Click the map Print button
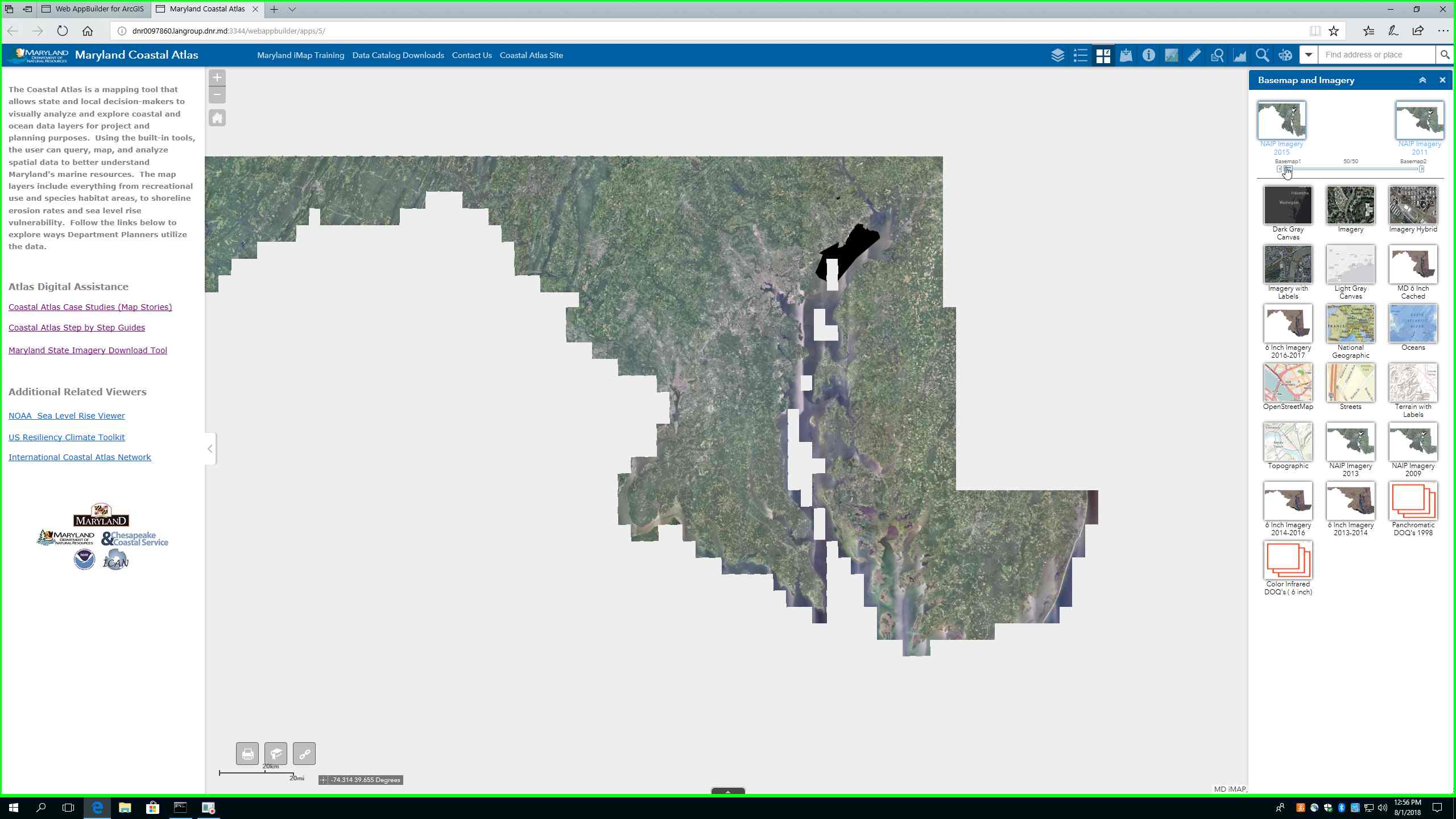The width and height of the screenshot is (1456, 819). pyautogui.click(x=247, y=754)
